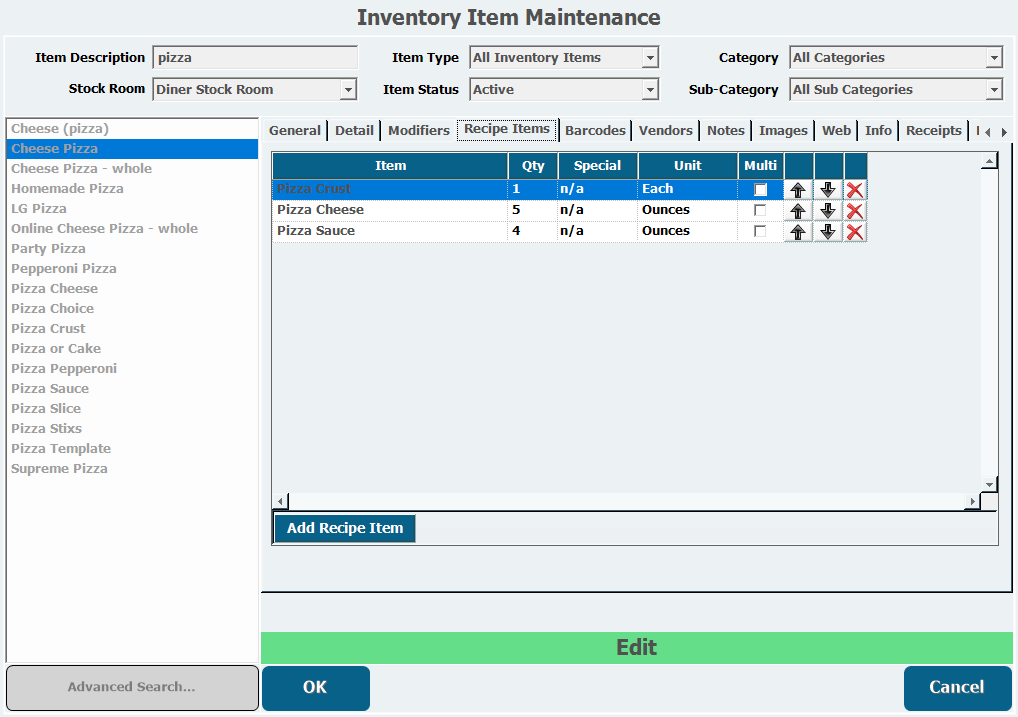Move Pizza Cheese row down with arrow

(x=828, y=211)
